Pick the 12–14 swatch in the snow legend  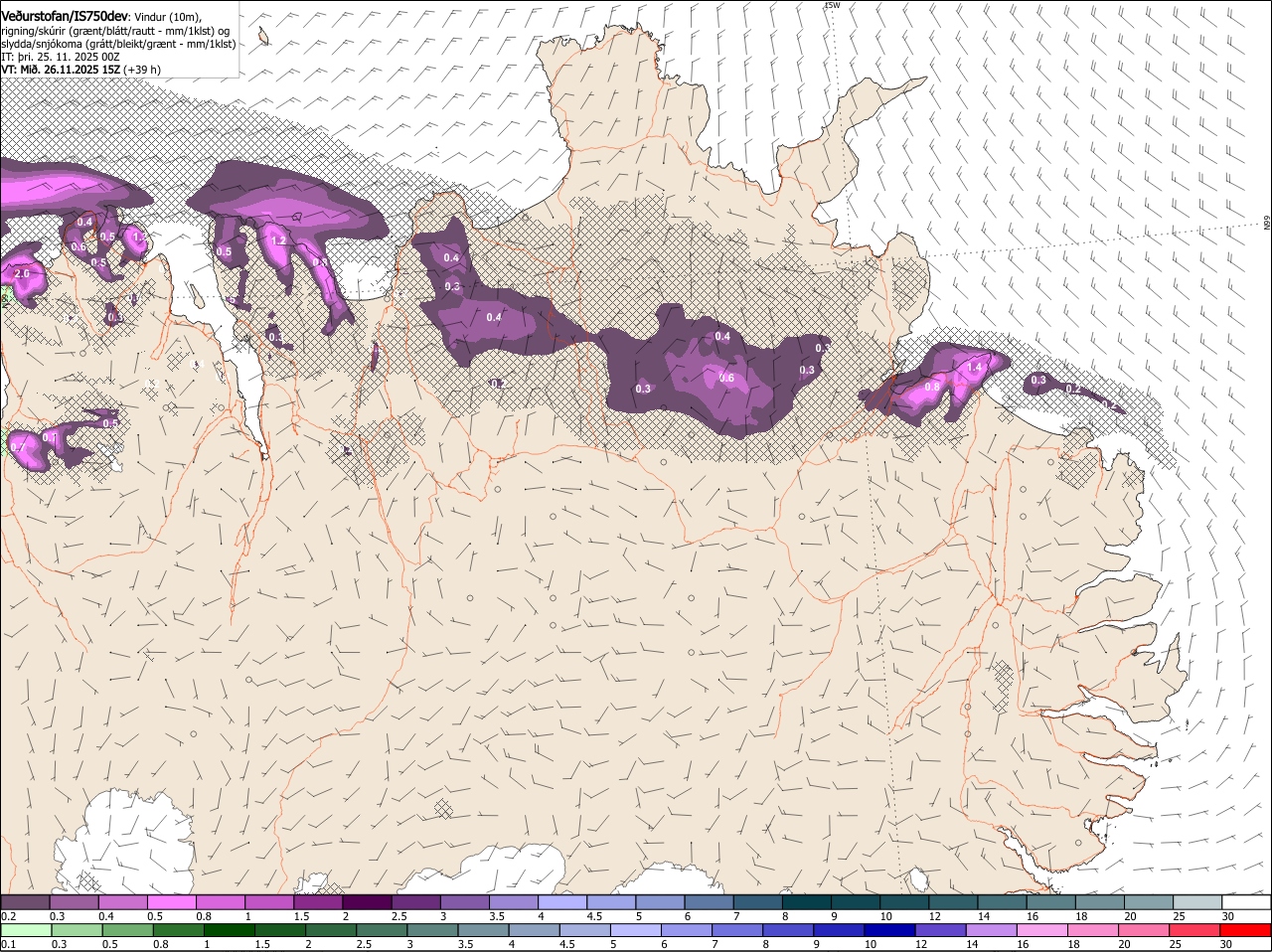point(952,901)
